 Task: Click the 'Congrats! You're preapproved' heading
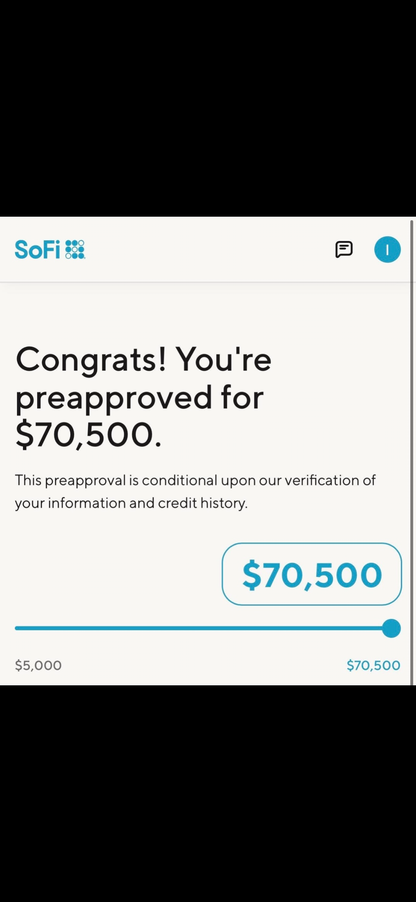143,378
